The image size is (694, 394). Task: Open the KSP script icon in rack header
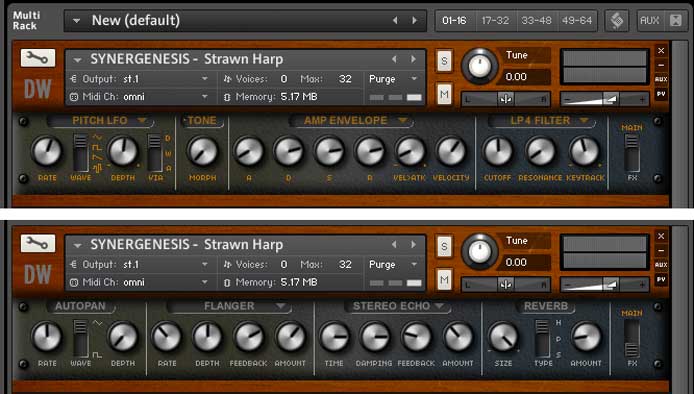click(617, 20)
